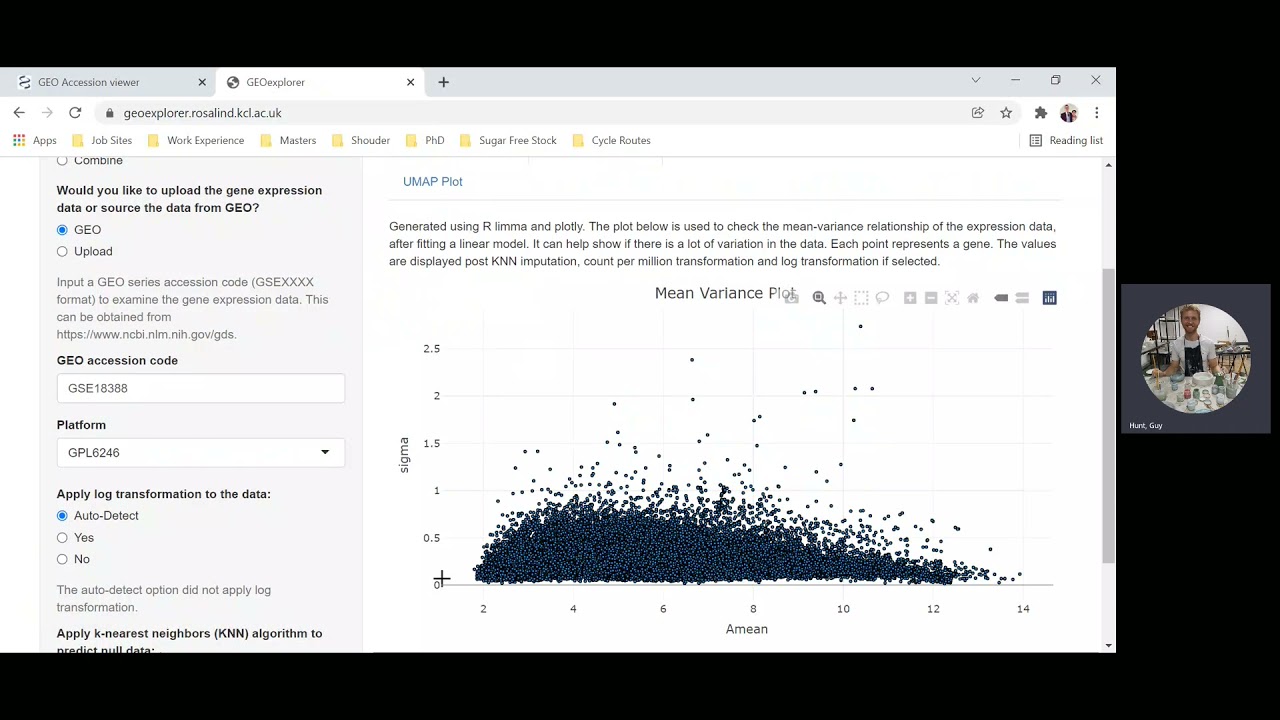Select the Lasso Select tool
The width and height of the screenshot is (1280, 720).
882,298
